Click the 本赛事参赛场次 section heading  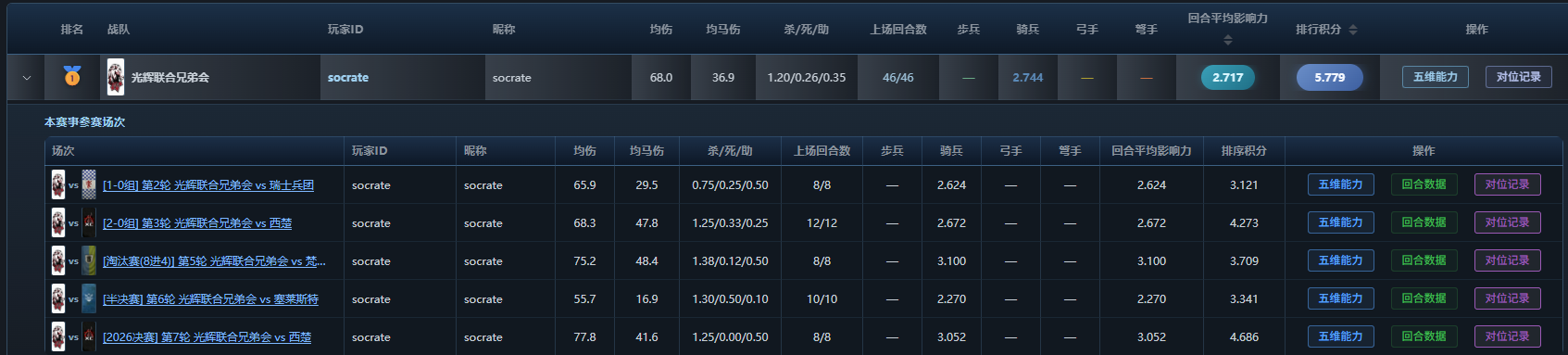[84, 122]
